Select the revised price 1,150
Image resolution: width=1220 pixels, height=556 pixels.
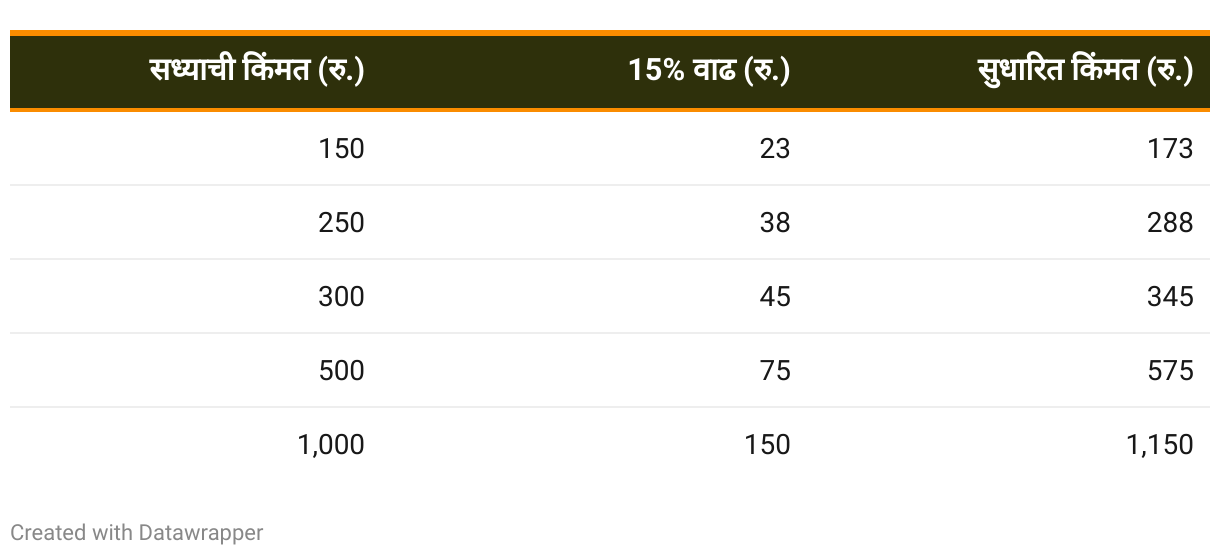[1159, 445]
